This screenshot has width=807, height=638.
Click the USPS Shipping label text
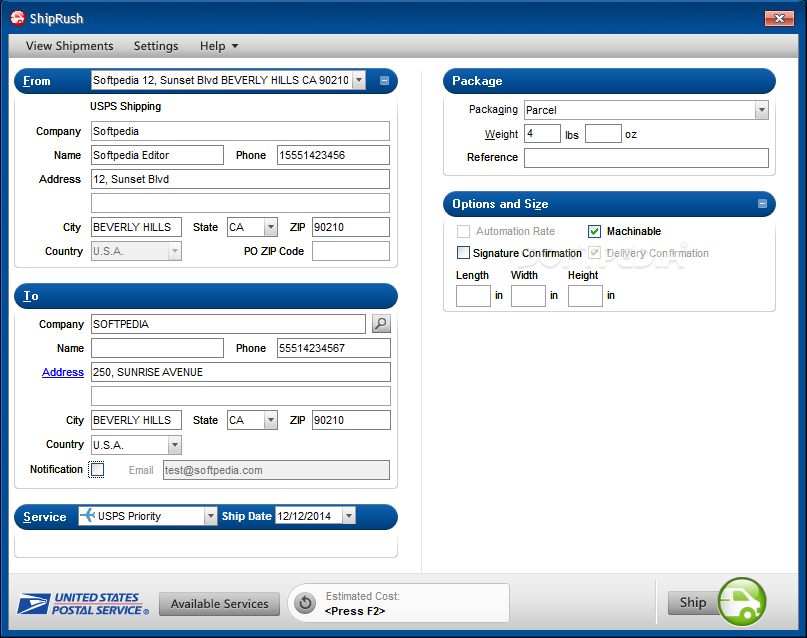pos(126,106)
